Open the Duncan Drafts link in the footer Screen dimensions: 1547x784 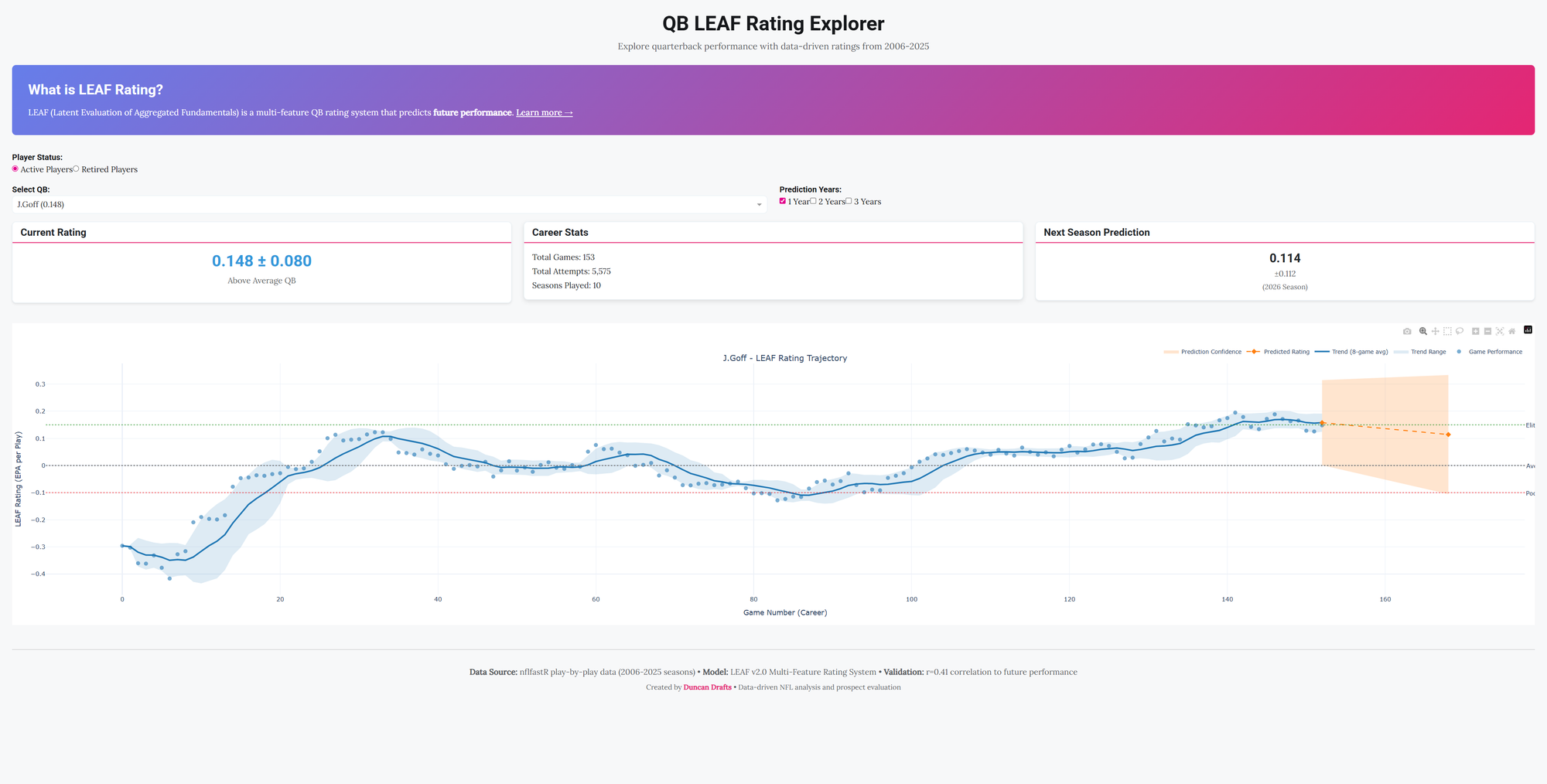click(707, 687)
